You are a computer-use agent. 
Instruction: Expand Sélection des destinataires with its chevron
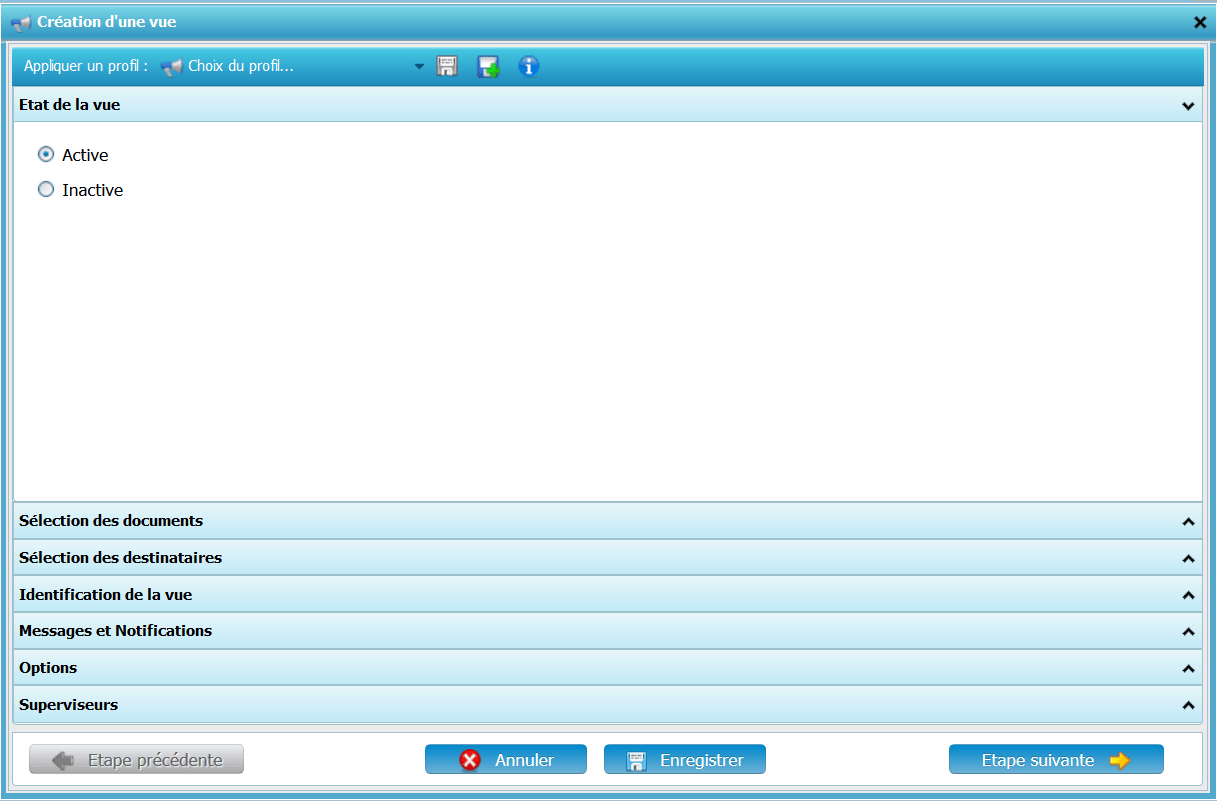1188,558
